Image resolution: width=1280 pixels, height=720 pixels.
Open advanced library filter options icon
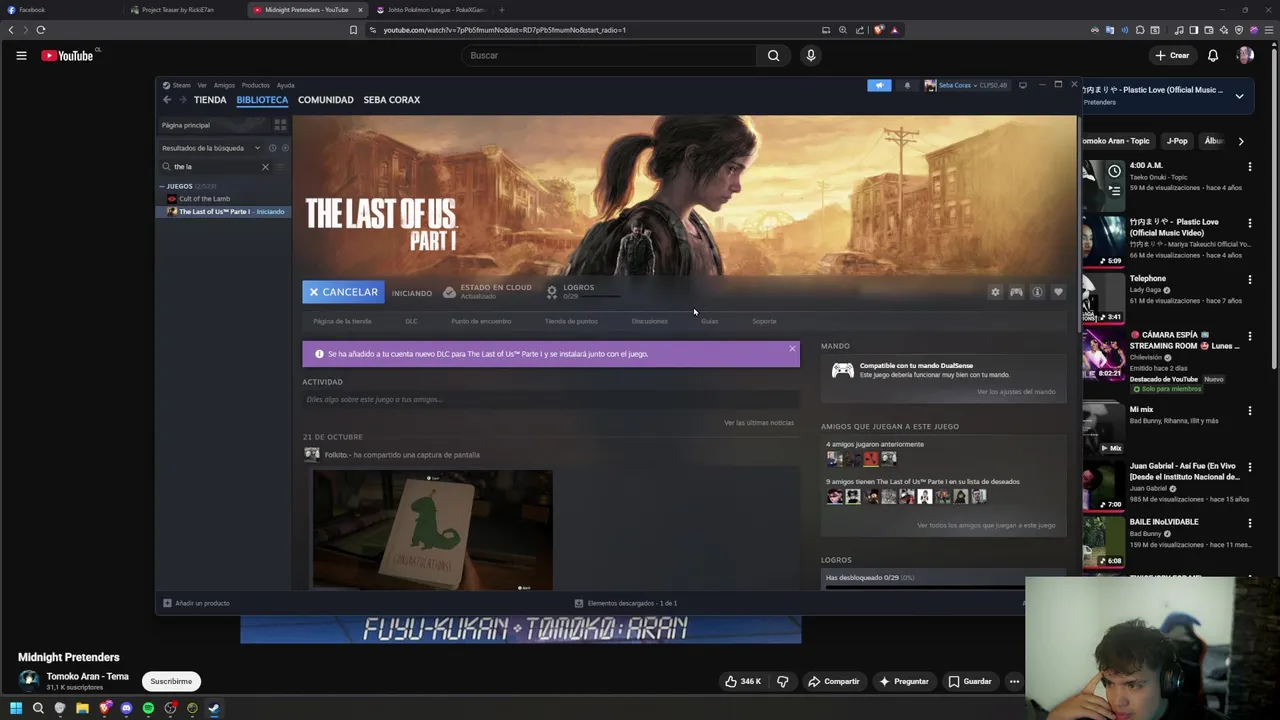(281, 167)
